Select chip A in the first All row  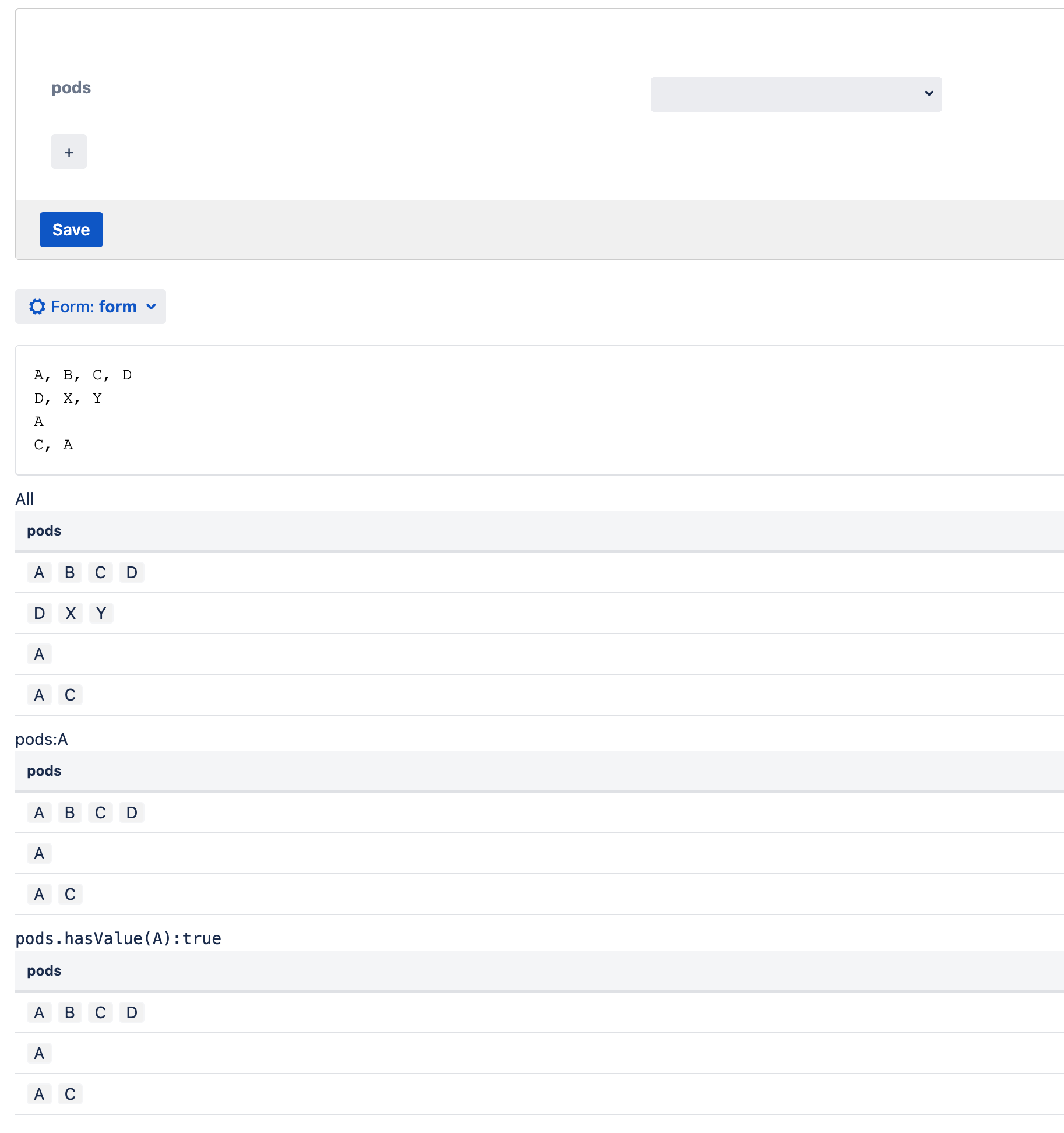(x=39, y=572)
